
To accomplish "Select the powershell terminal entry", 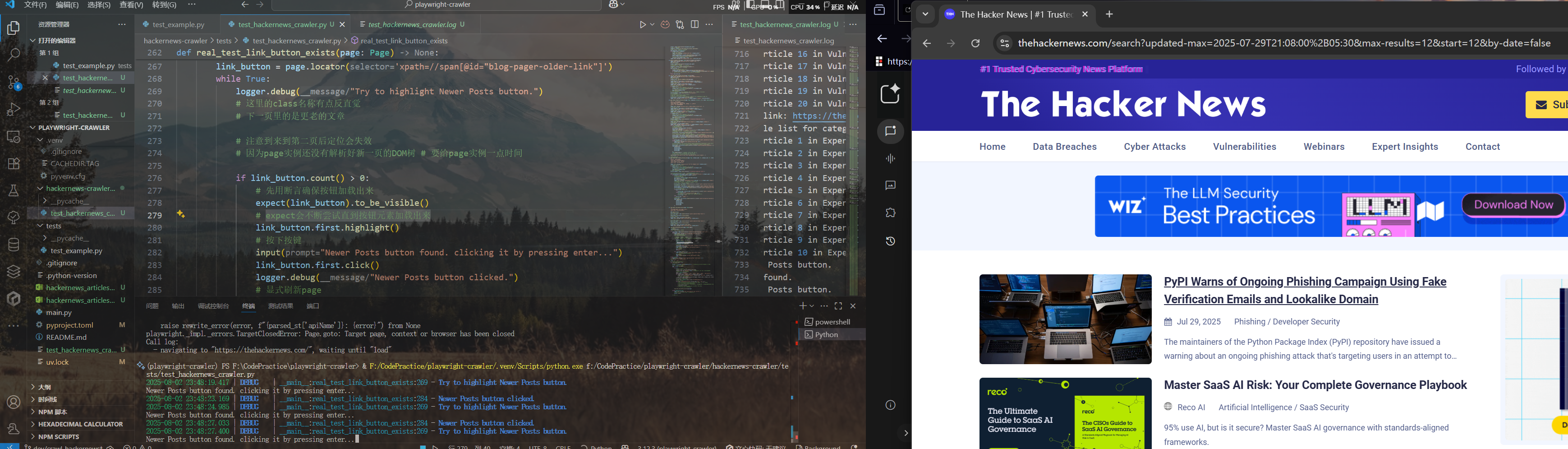I will 832,322.
